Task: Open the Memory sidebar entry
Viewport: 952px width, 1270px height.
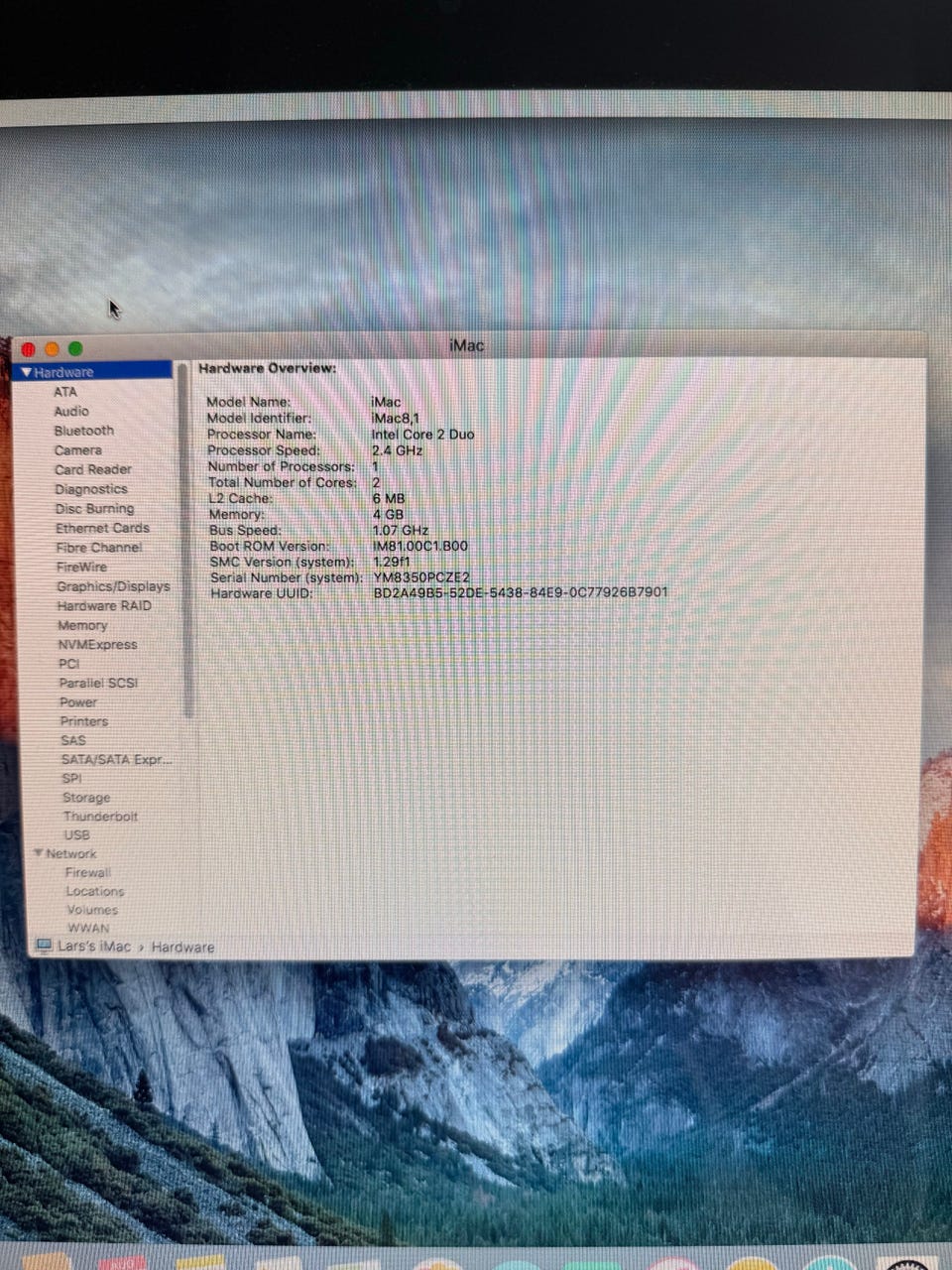Action: pyautogui.click(x=82, y=625)
